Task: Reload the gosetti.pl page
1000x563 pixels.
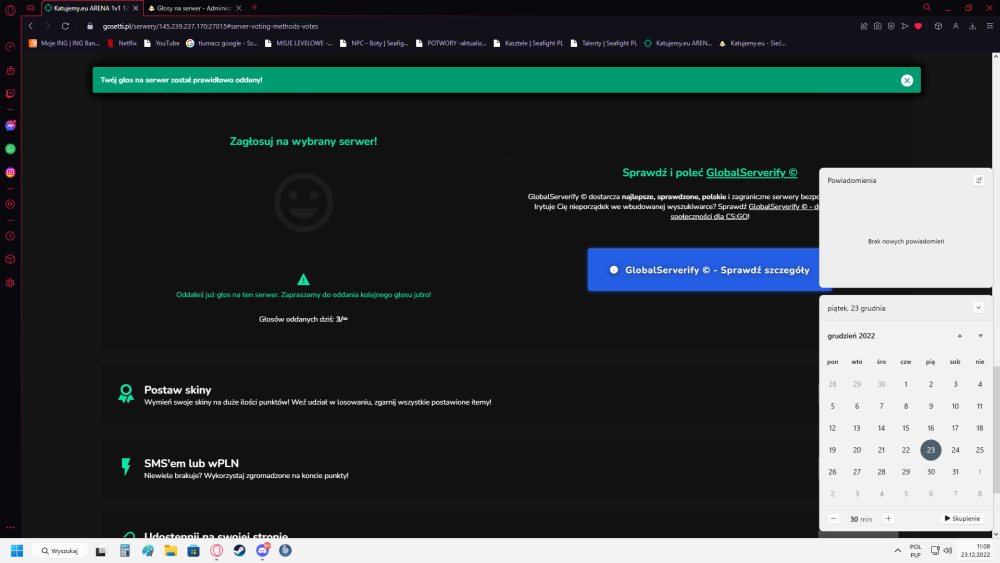Action: pos(65,26)
